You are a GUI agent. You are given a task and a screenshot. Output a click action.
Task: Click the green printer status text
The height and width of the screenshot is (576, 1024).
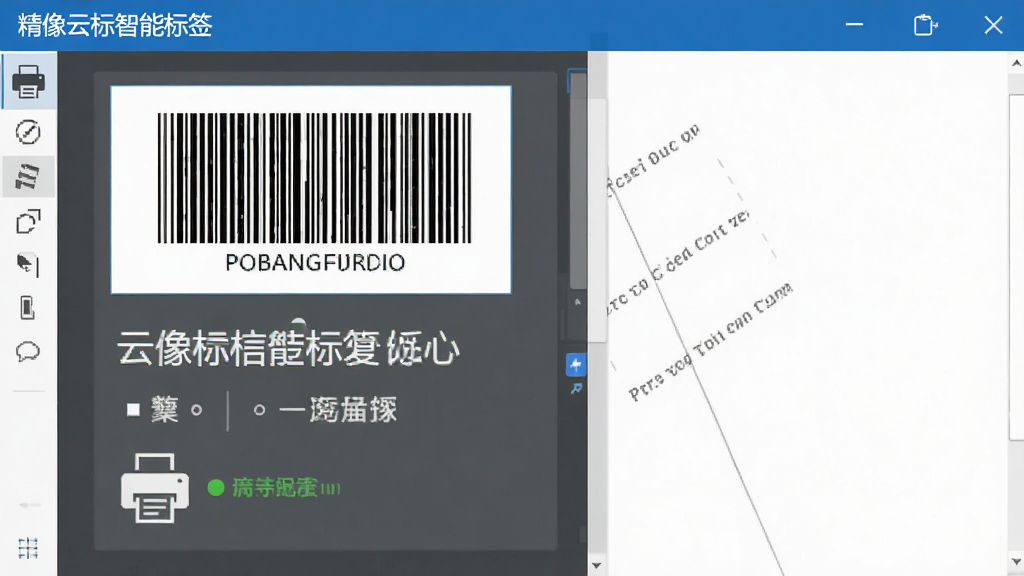(286, 488)
